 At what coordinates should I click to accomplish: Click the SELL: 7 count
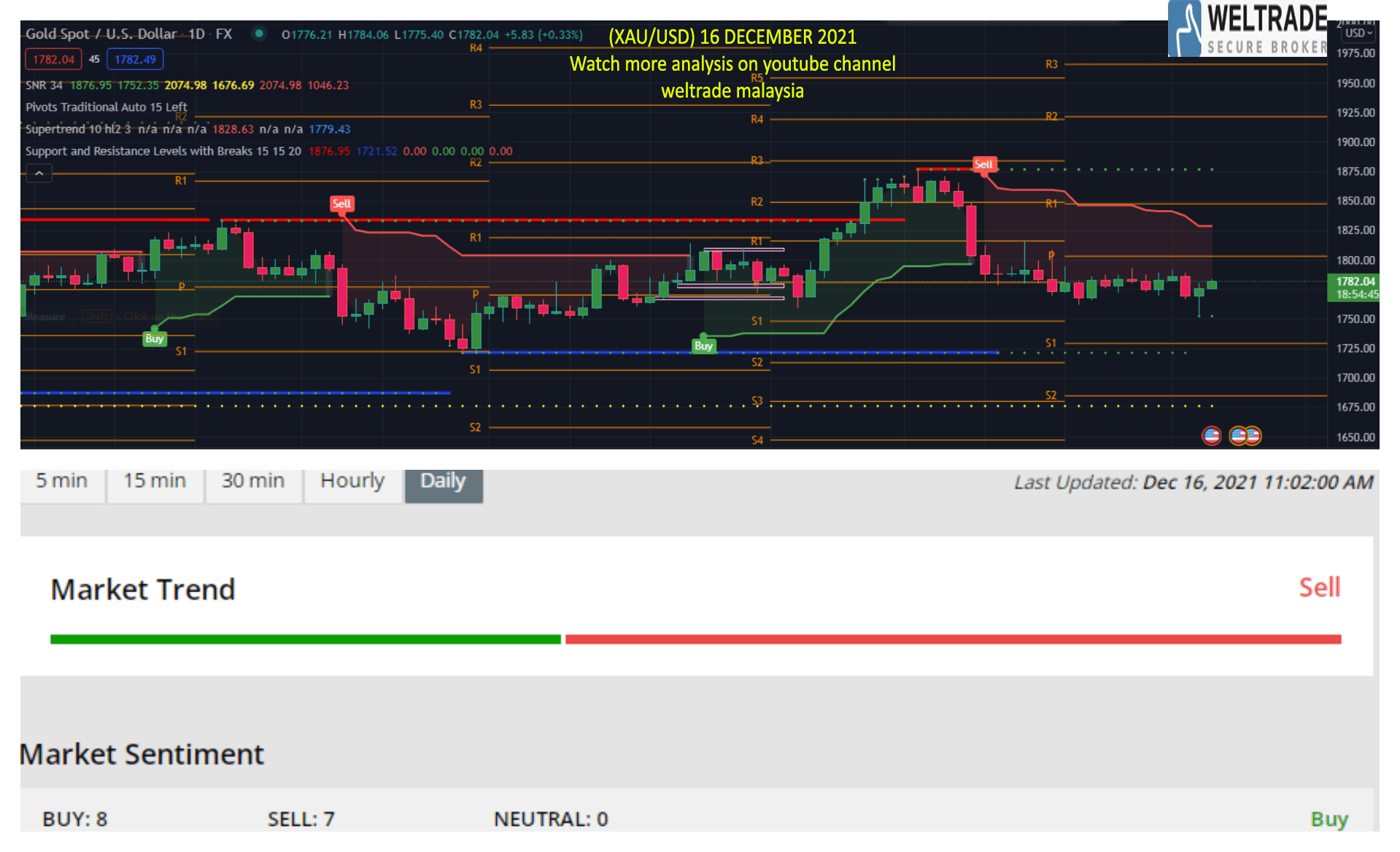click(x=301, y=819)
